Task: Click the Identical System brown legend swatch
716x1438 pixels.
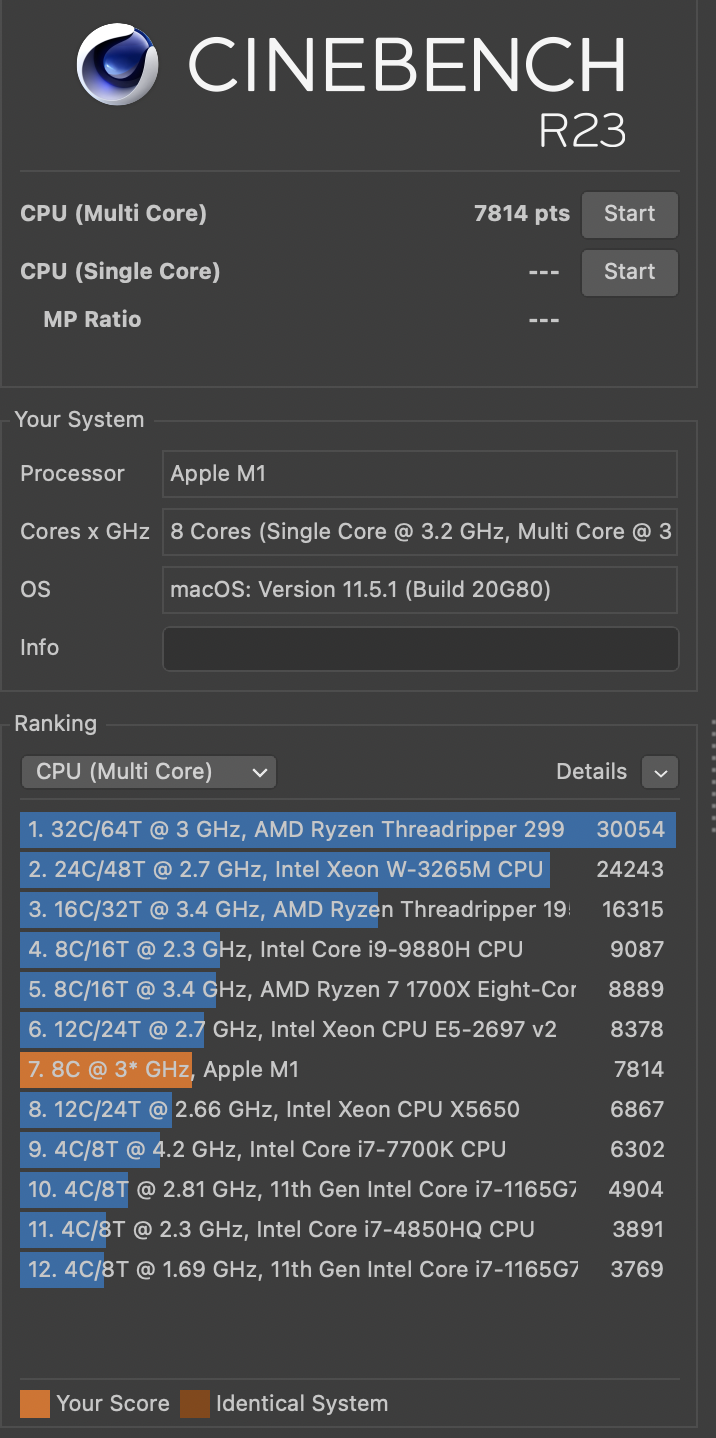Action: (195, 1403)
